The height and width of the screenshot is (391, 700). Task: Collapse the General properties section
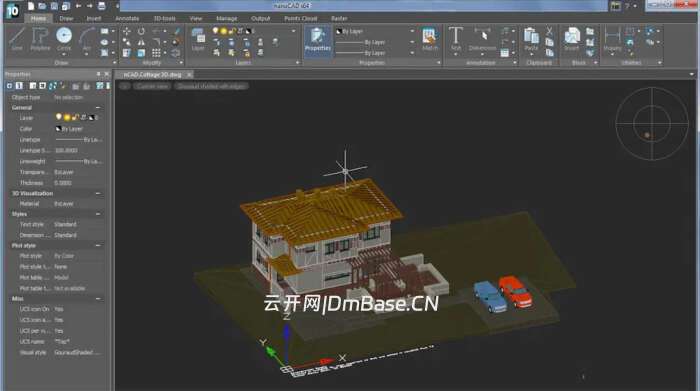98,108
